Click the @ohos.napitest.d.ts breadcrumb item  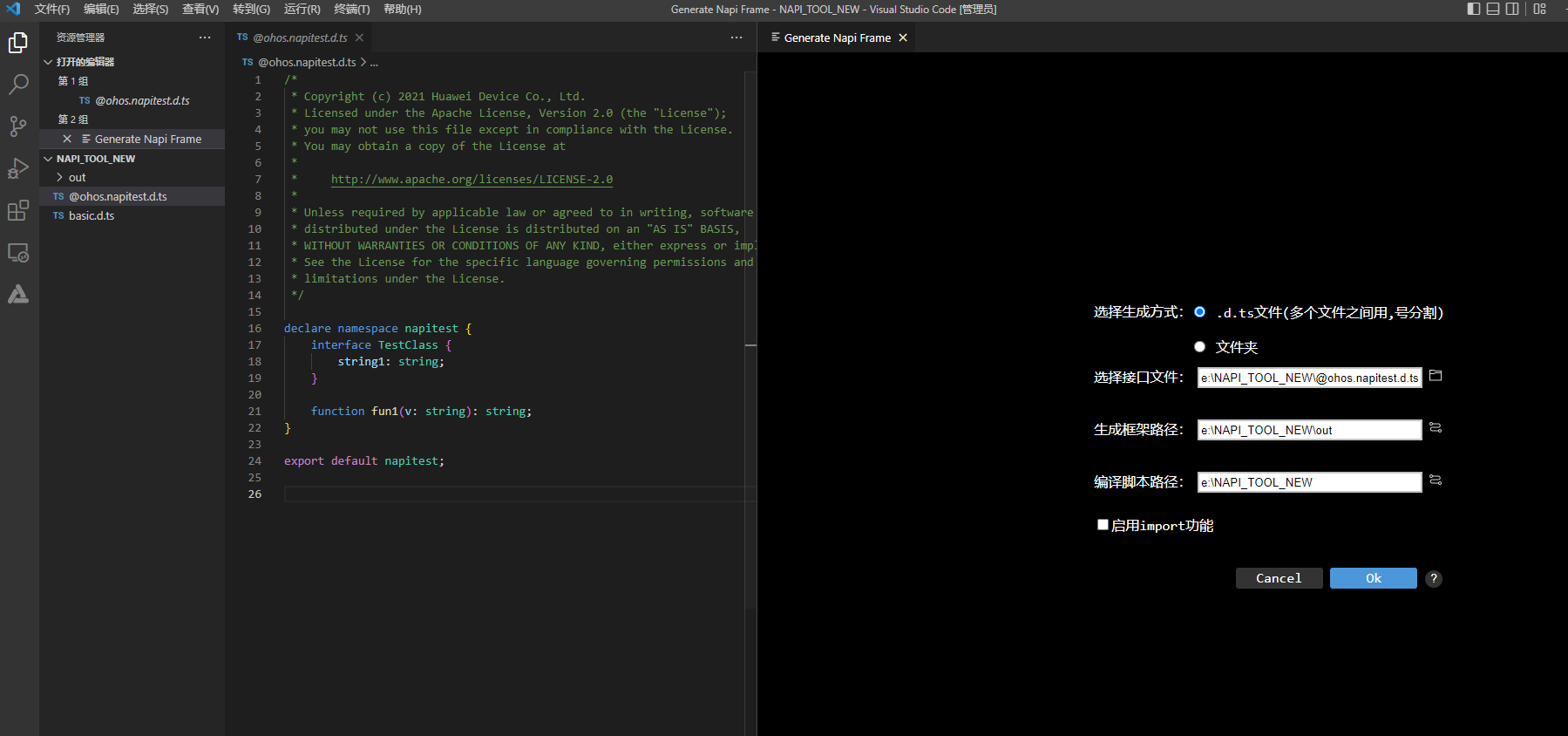pyautogui.click(x=307, y=63)
